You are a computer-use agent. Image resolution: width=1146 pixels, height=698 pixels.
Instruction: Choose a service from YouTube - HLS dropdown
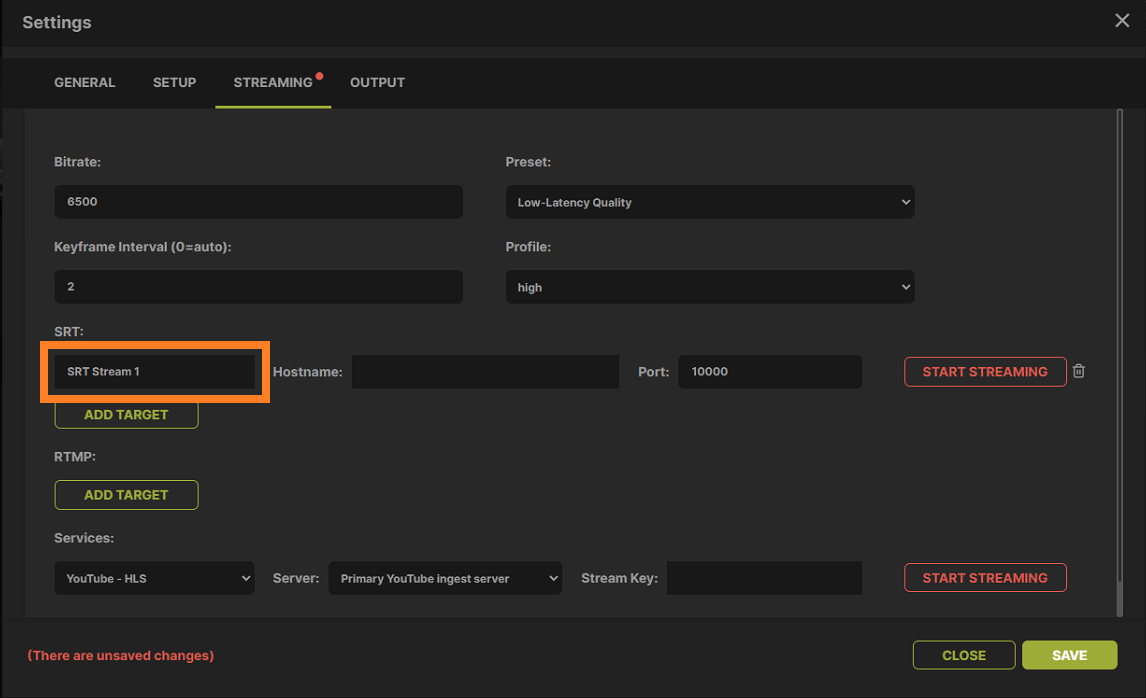click(154, 578)
